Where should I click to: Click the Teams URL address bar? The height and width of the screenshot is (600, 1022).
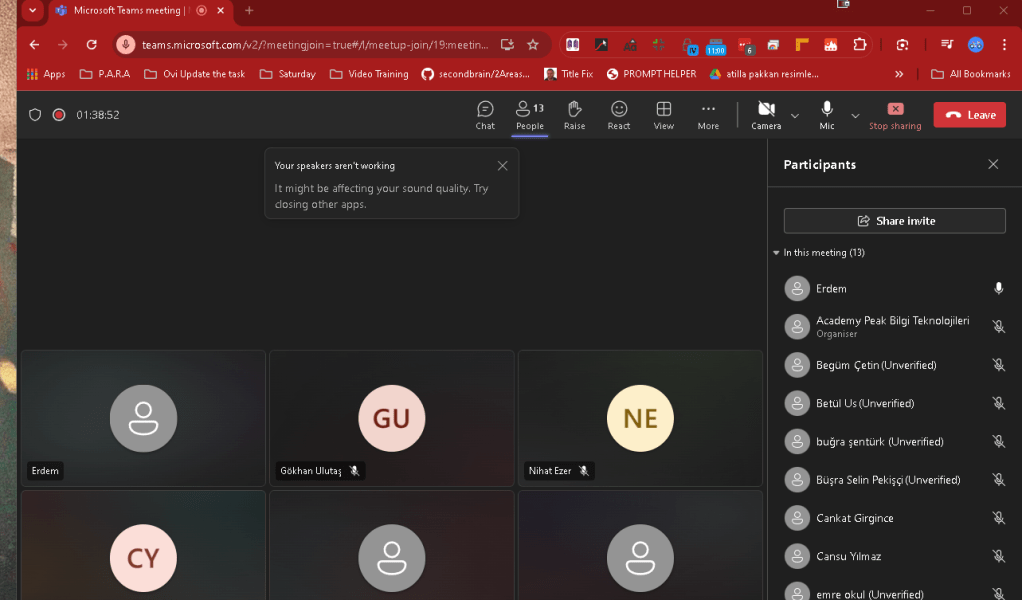coord(315,45)
